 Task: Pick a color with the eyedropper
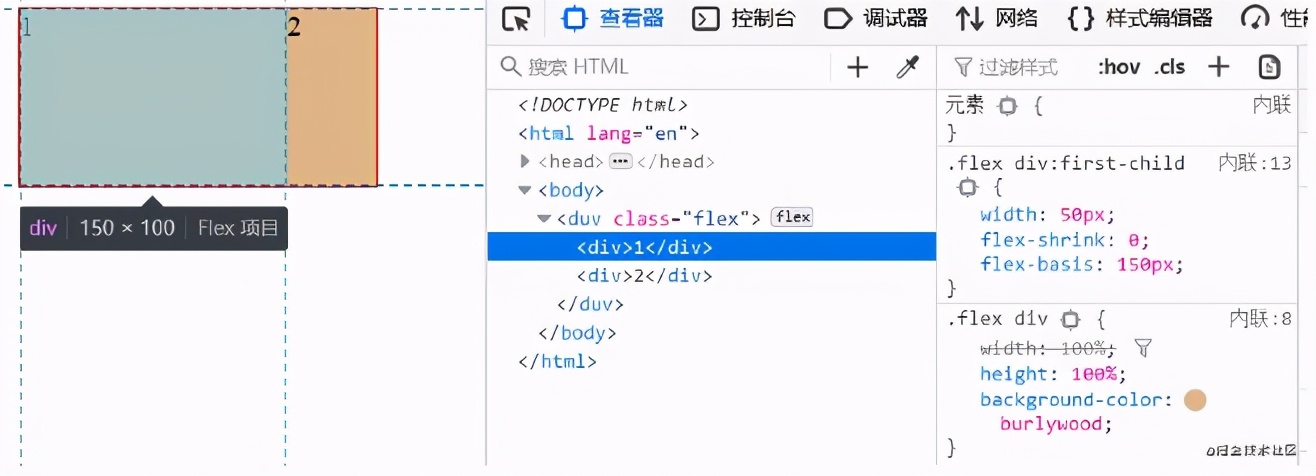click(907, 67)
